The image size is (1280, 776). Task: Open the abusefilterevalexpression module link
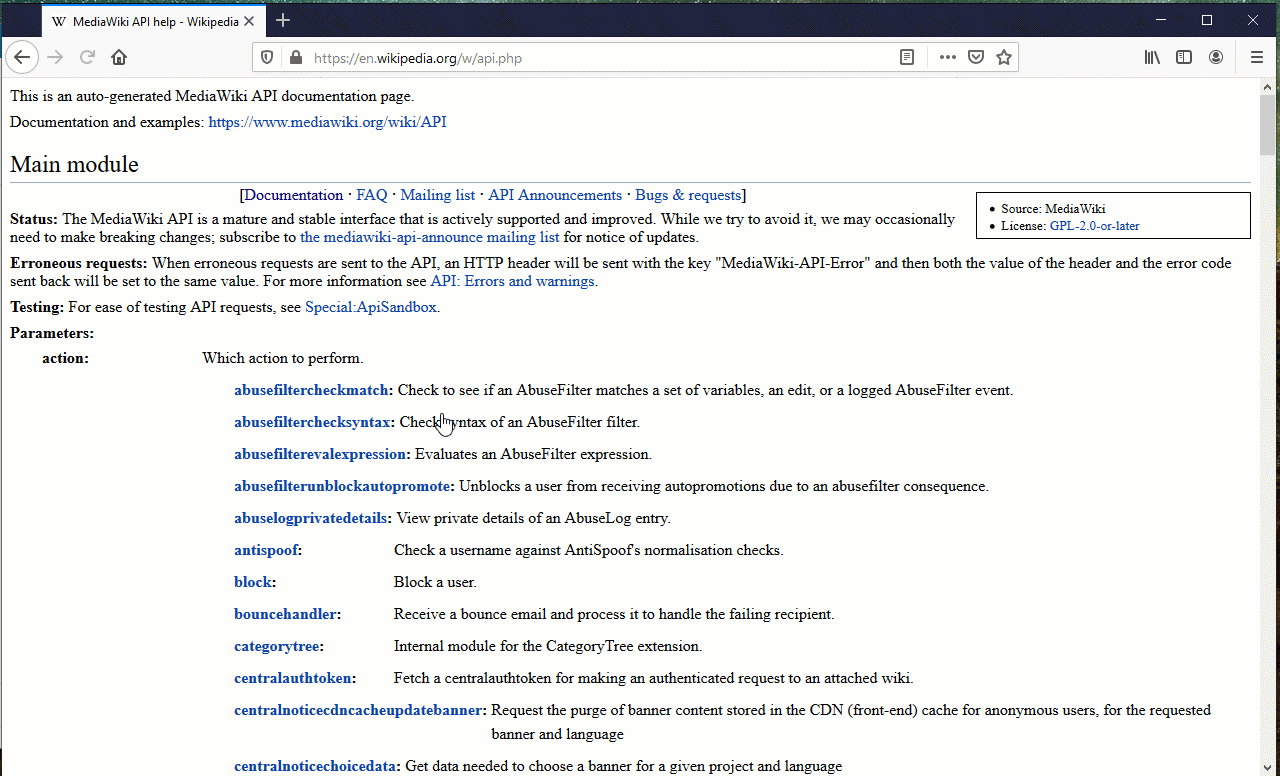320,454
